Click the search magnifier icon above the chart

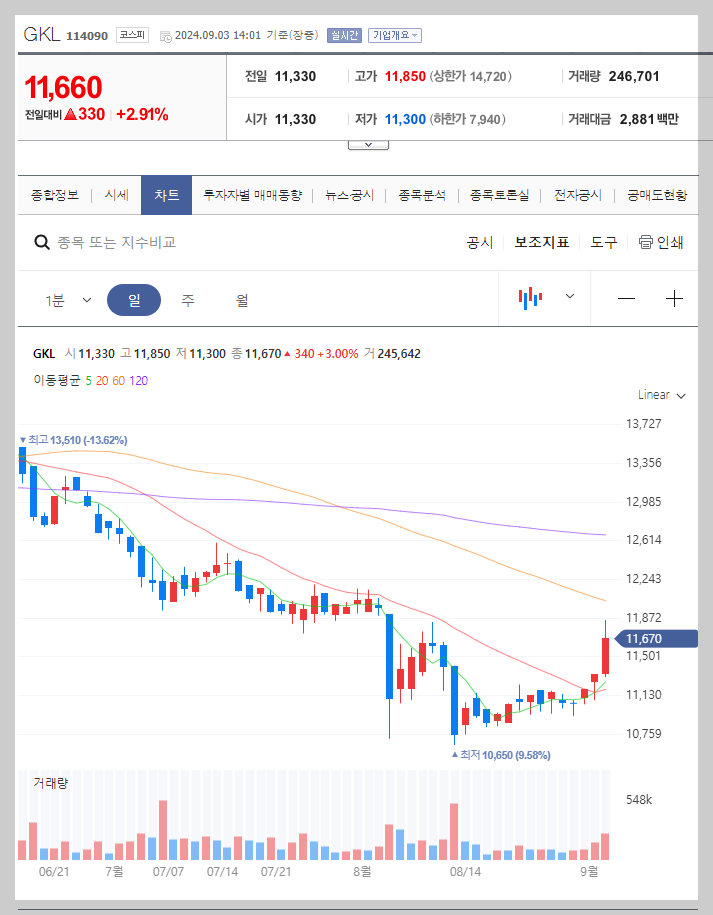click(x=41, y=242)
